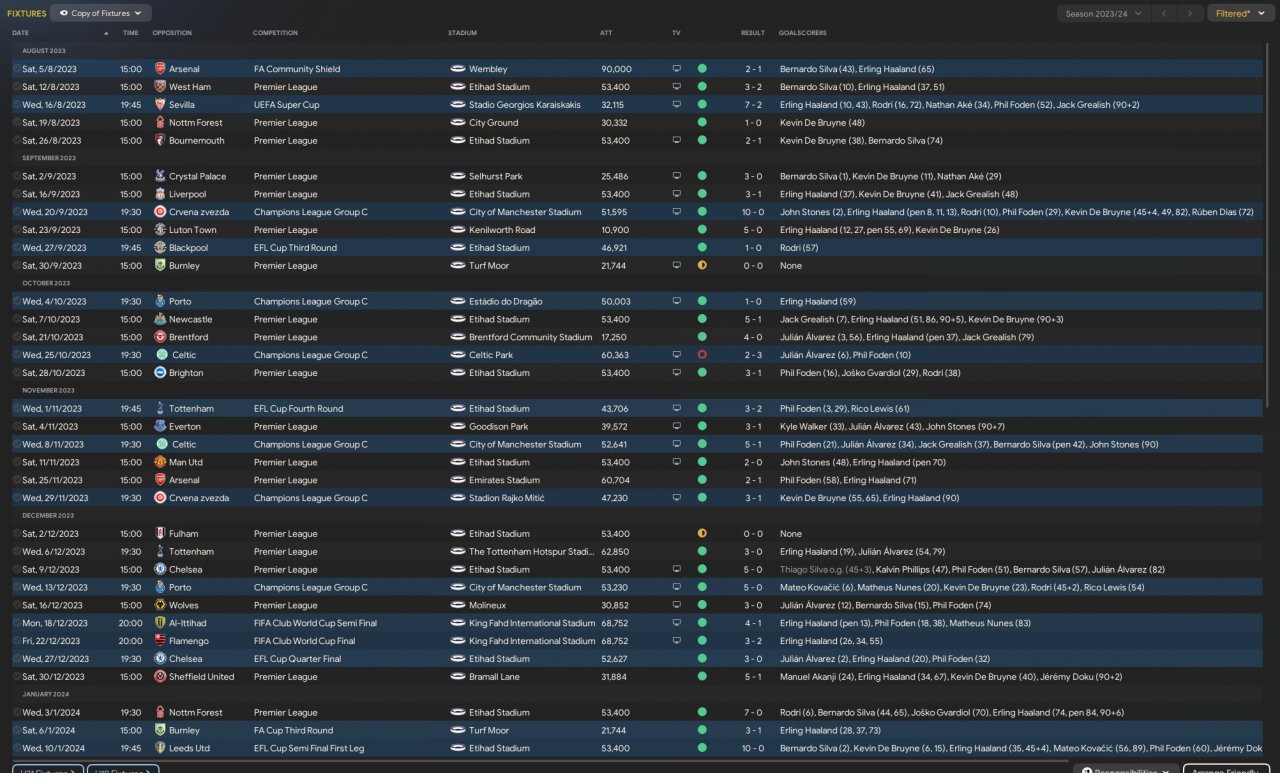The image size is (1280, 773).
Task: Click the 7 - 2 result against Sevilla
Action: click(x=753, y=105)
